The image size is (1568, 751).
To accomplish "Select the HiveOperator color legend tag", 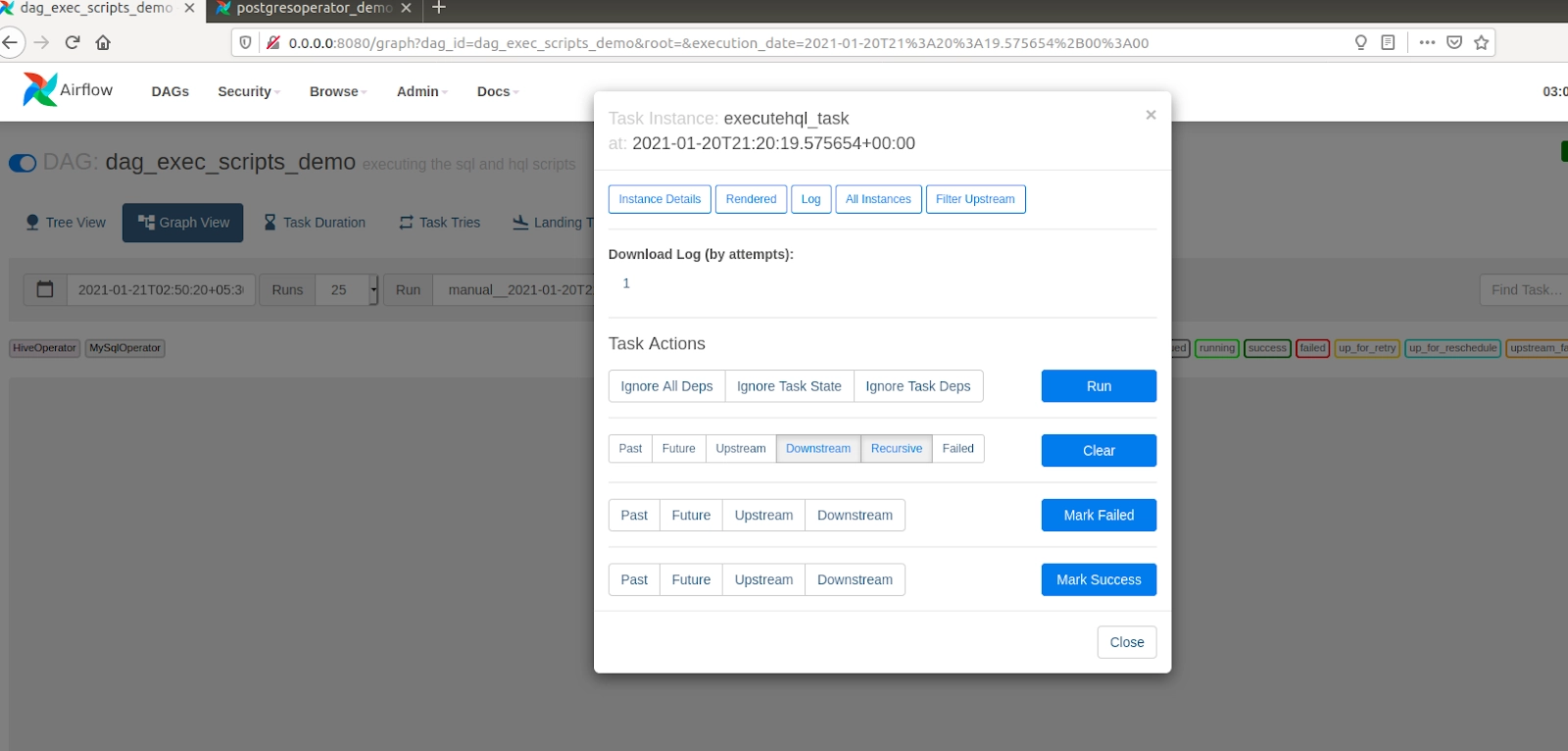I will pos(44,348).
